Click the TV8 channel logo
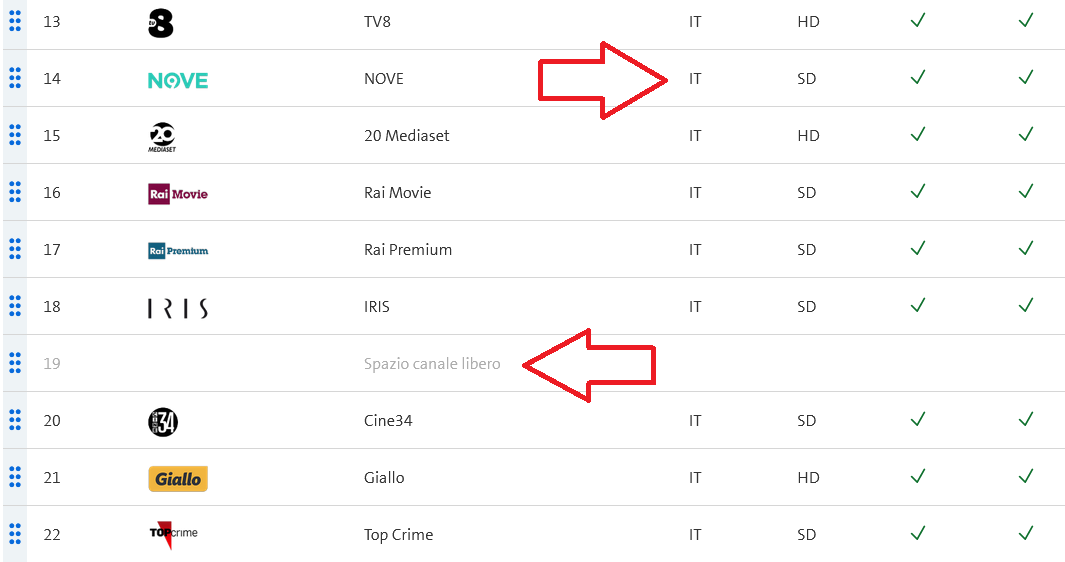This screenshot has width=1065, height=562. (x=161, y=22)
